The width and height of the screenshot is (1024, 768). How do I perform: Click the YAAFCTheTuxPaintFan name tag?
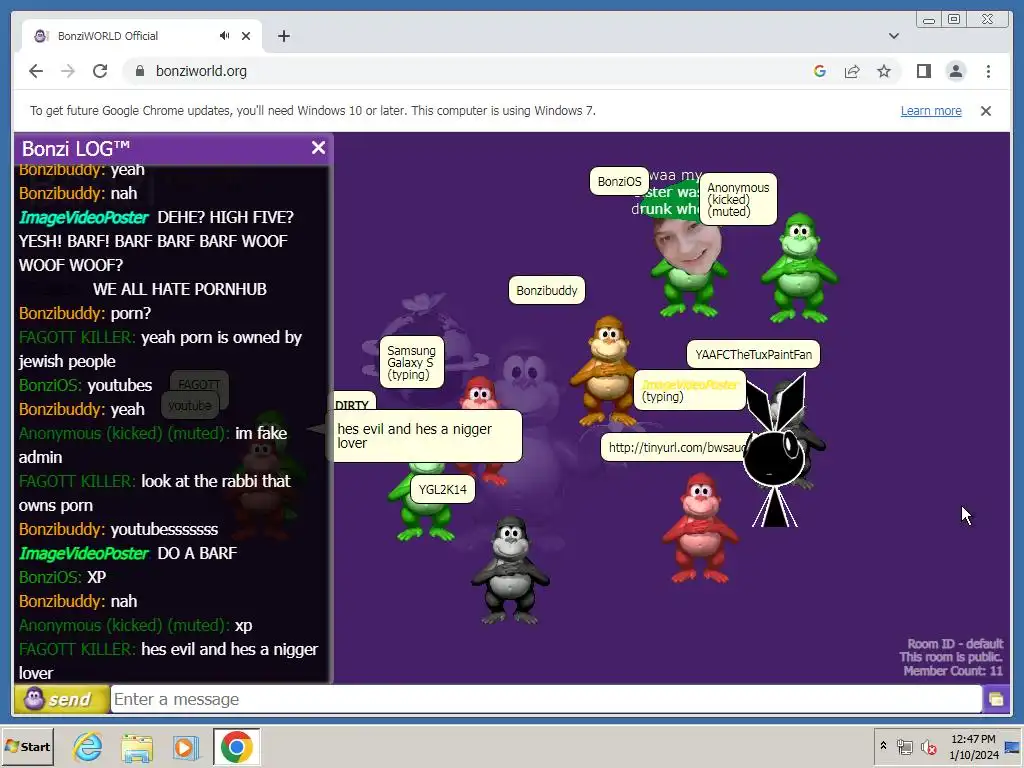[753, 355]
